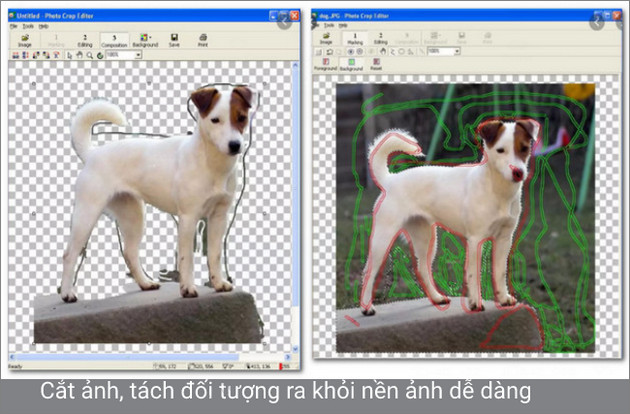Click the green rotate icon in Untitled window
The image size is (630, 414).
coord(100,55)
